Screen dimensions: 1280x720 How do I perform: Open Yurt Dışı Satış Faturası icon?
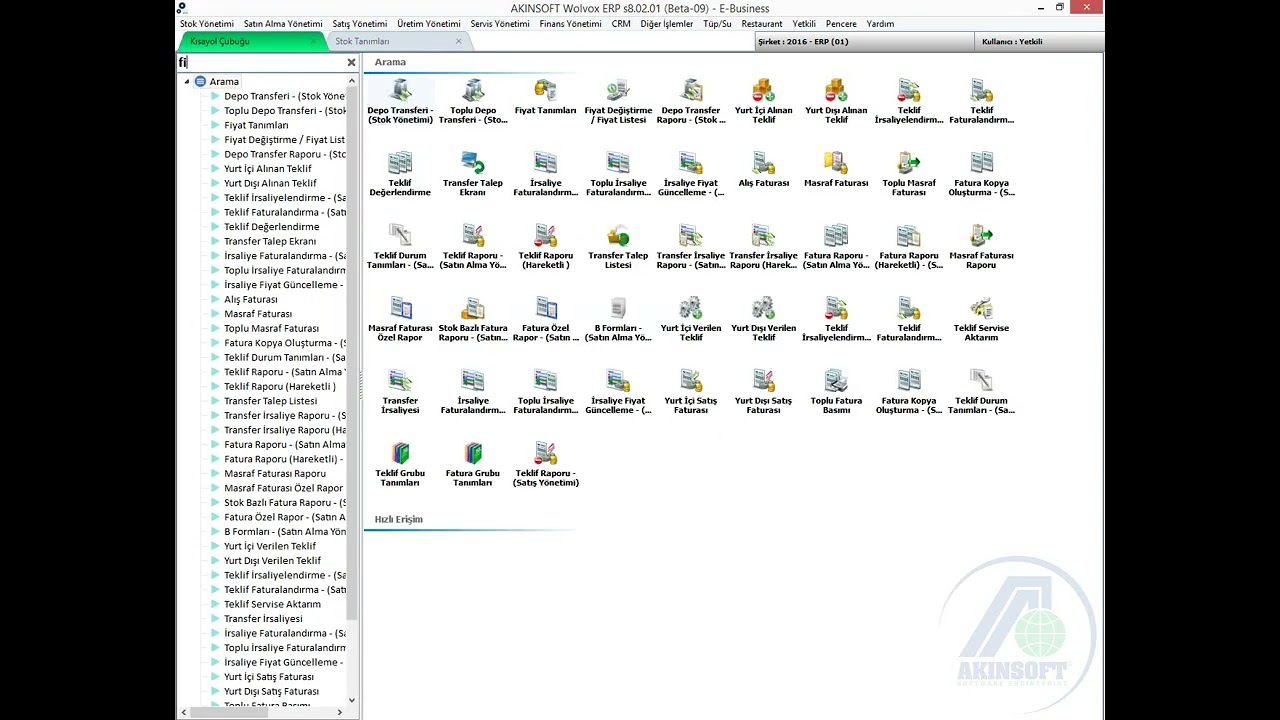coord(763,392)
